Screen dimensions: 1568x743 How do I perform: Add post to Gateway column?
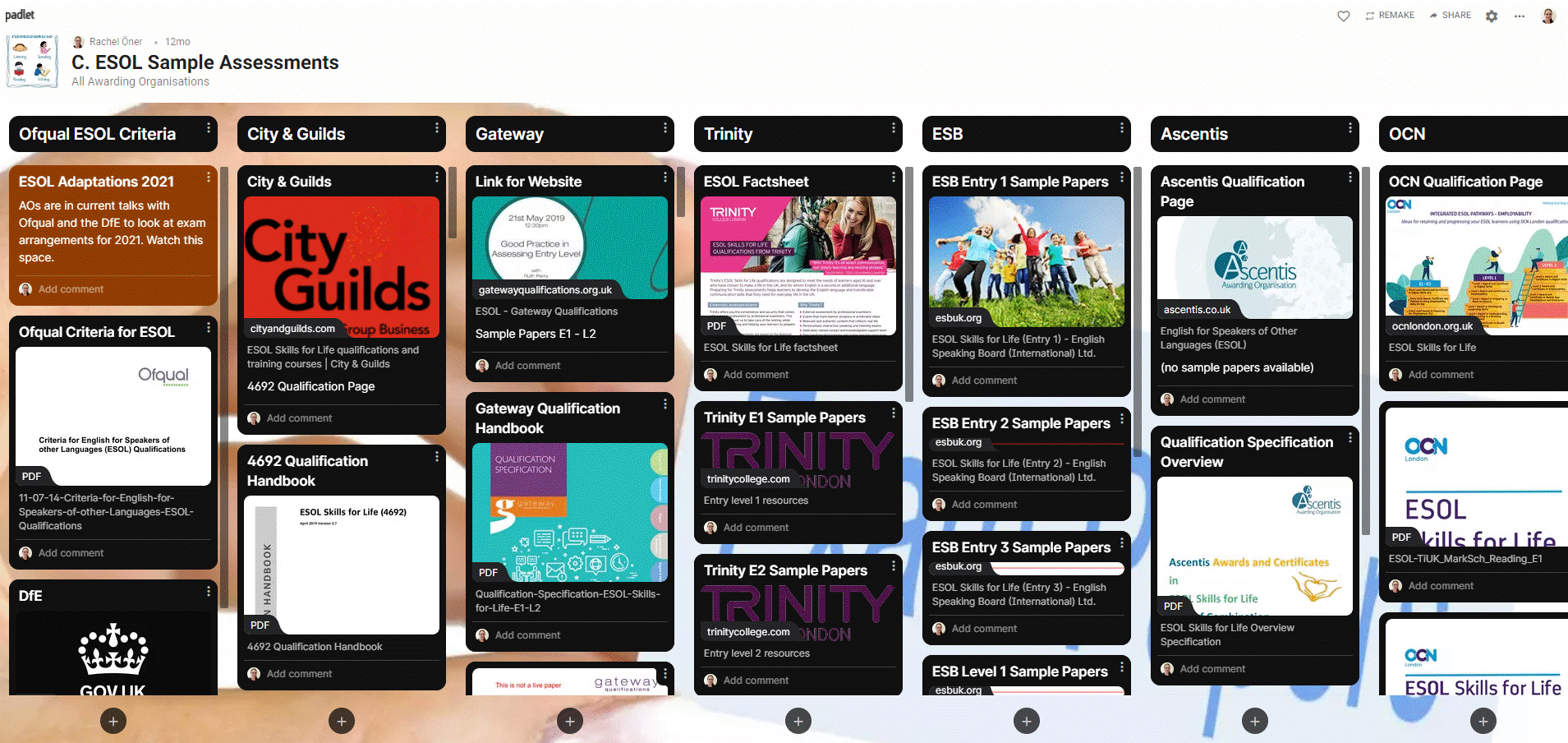click(x=570, y=721)
